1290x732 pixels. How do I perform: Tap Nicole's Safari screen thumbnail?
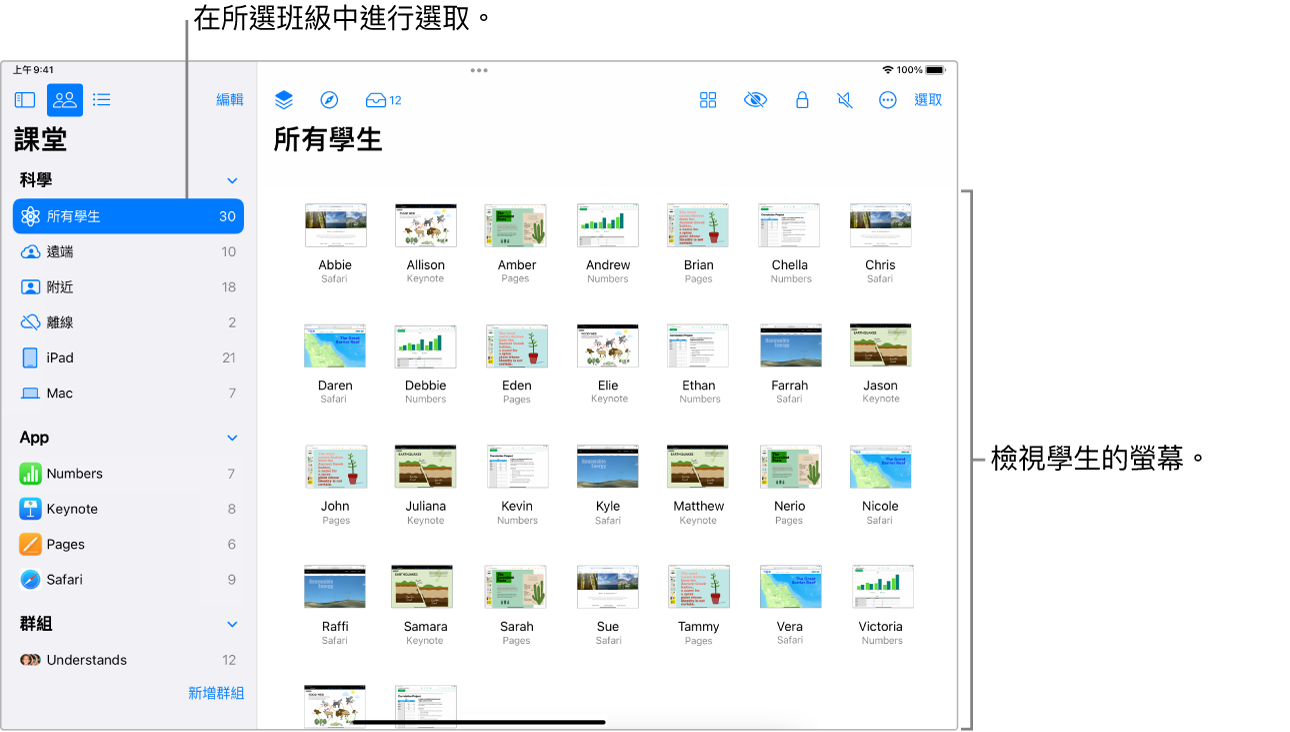pyautogui.click(x=880, y=466)
